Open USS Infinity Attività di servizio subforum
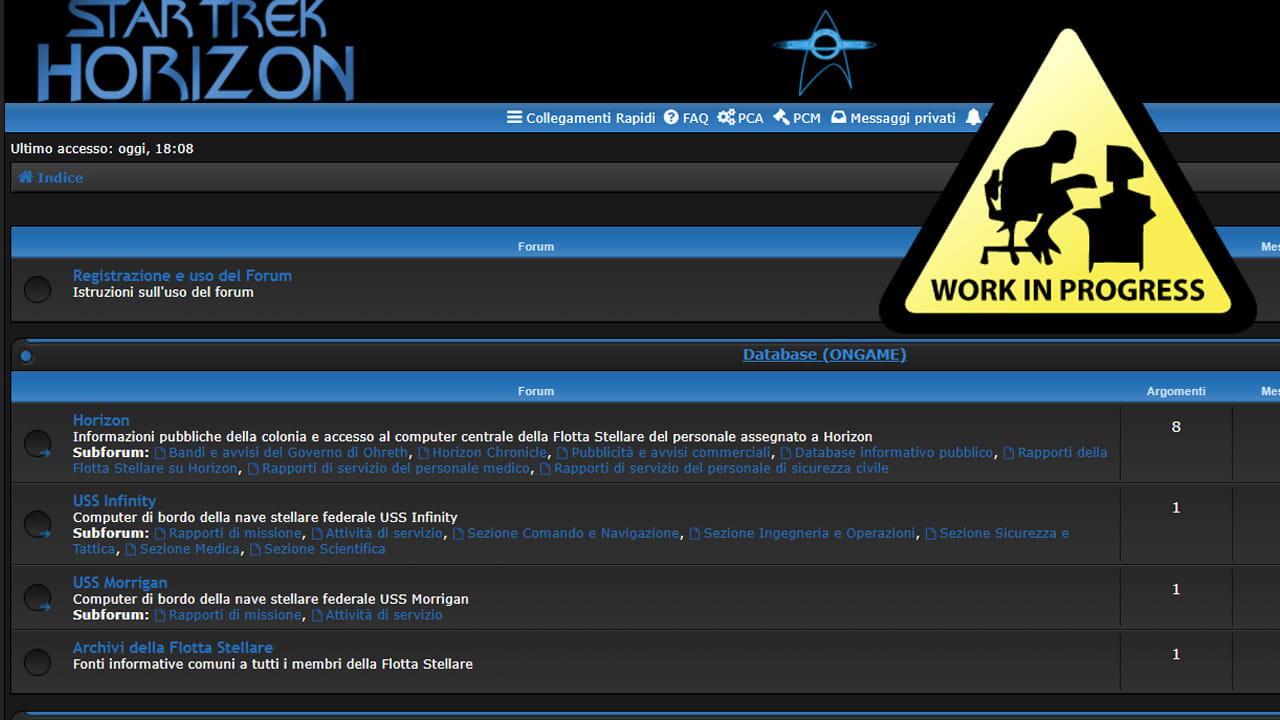 point(384,534)
